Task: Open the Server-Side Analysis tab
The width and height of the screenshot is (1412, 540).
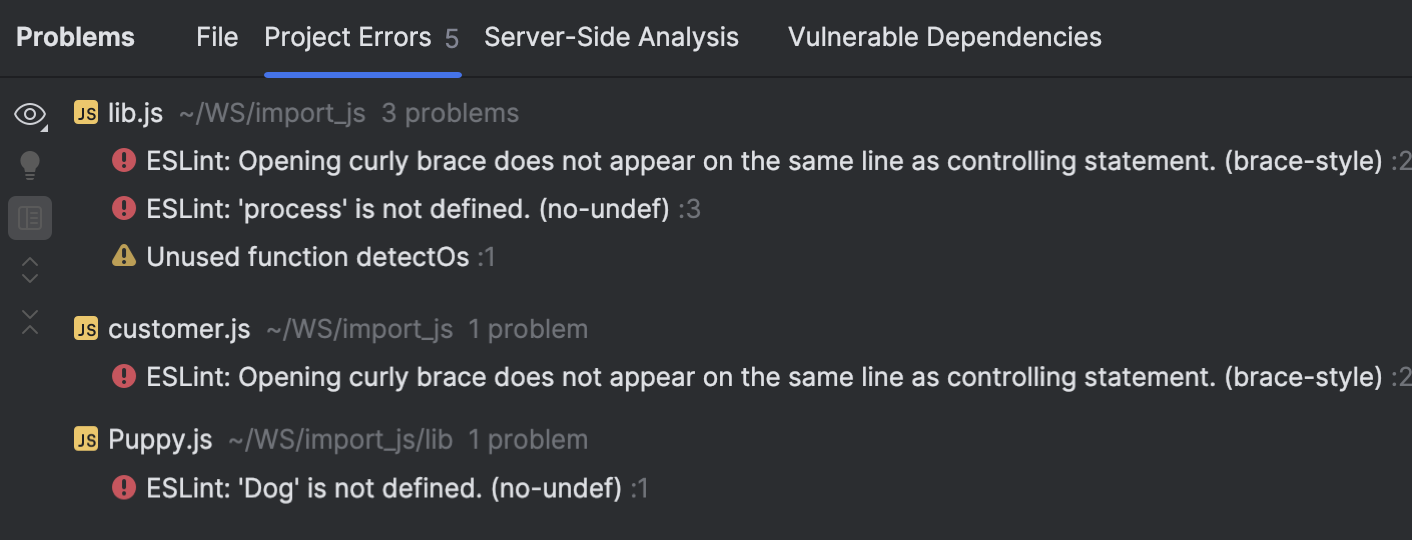Action: pyautogui.click(x=611, y=38)
